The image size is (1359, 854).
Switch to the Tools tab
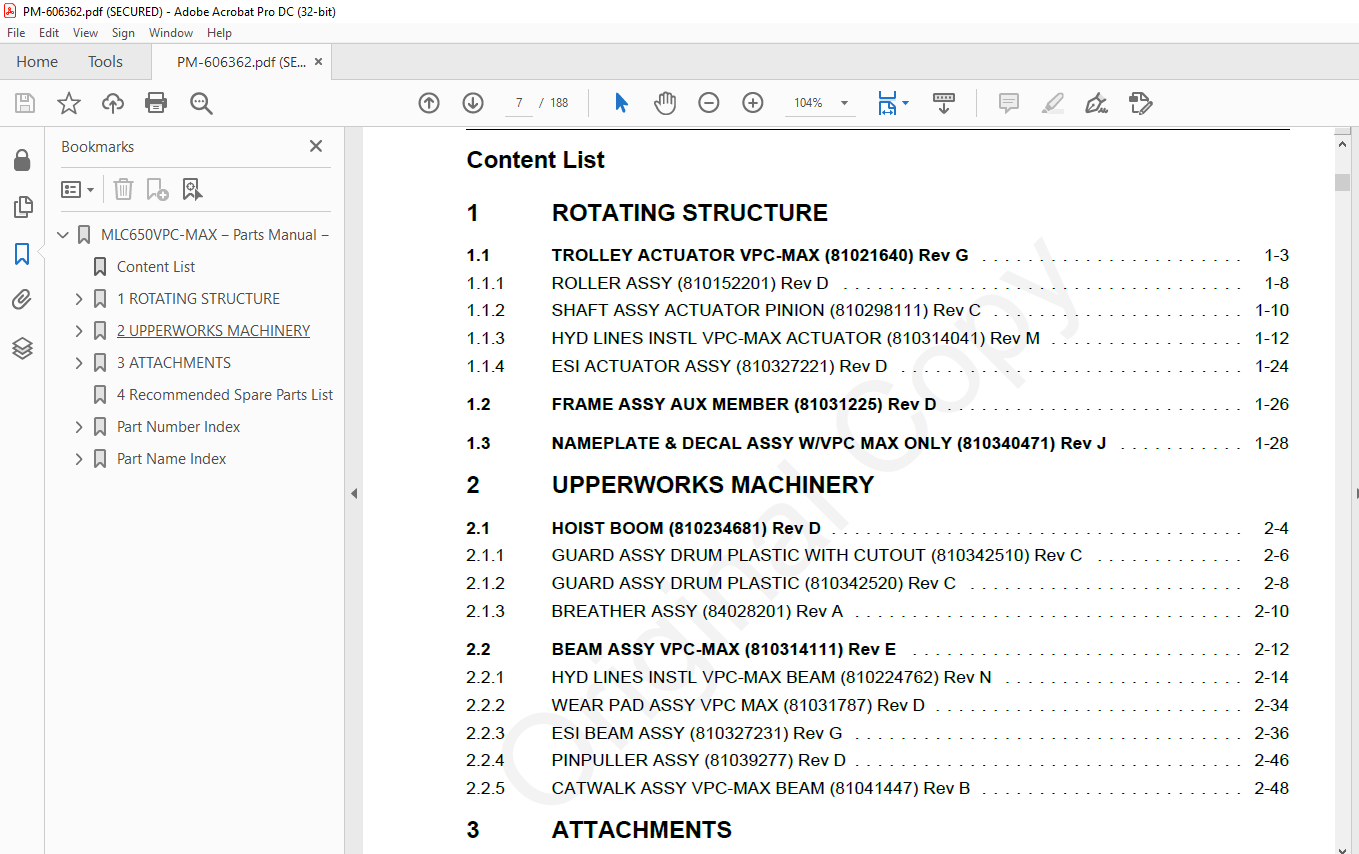click(x=105, y=62)
